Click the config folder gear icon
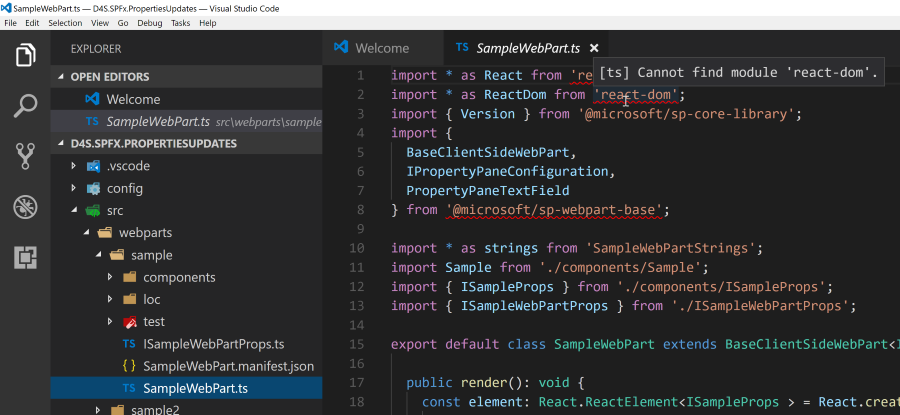The height and width of the screenshot is (415, 900). 93,189
